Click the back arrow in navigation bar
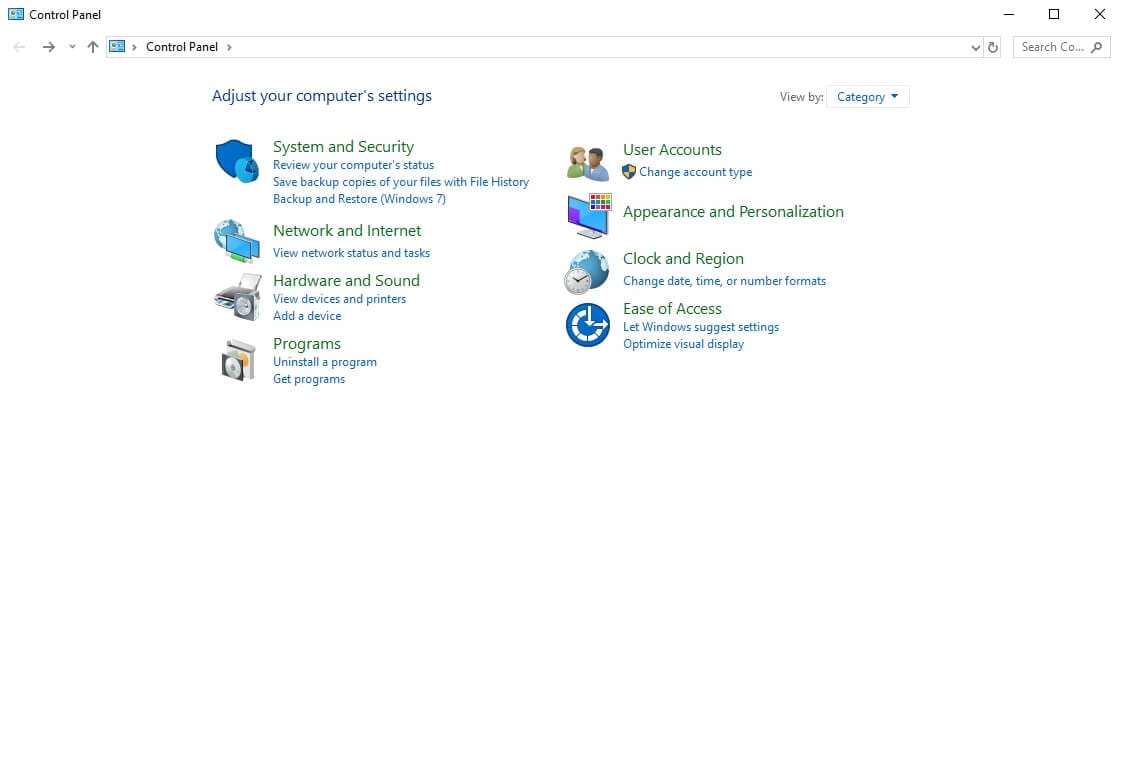This screenshot has height=775, width=1122. pos(19,47)
